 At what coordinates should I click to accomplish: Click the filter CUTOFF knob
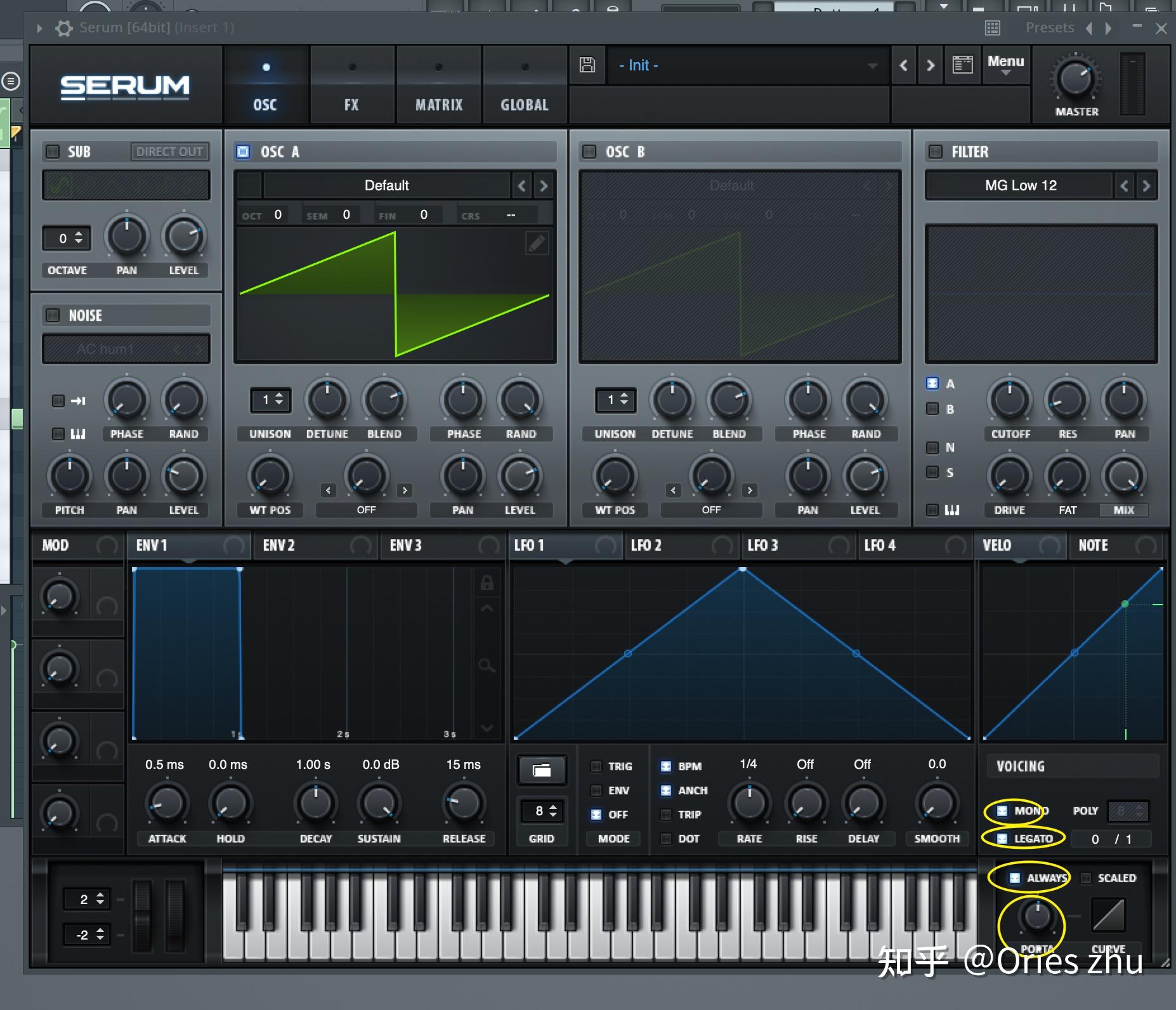click(1010, 400)
